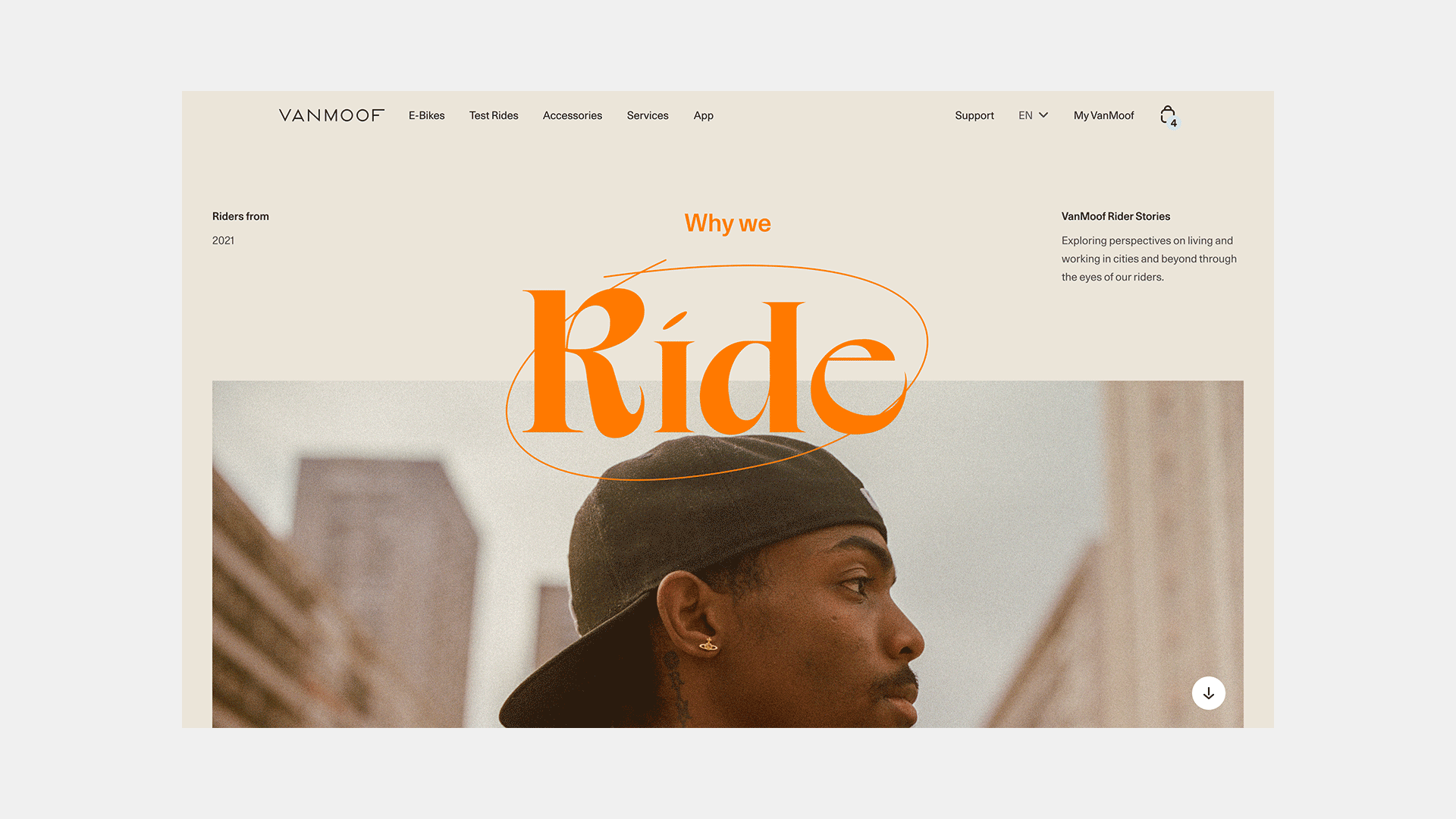Click the Support link
This screenshot has width=1456, height=819.
(974, 116)
